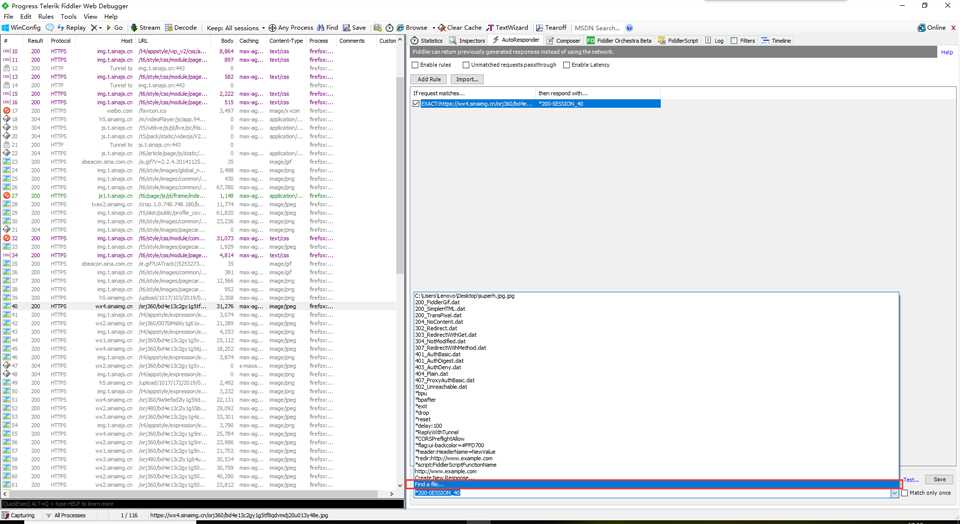Click Any Process target picker
The image size is (960, 524).
click(x=291, y=28)
